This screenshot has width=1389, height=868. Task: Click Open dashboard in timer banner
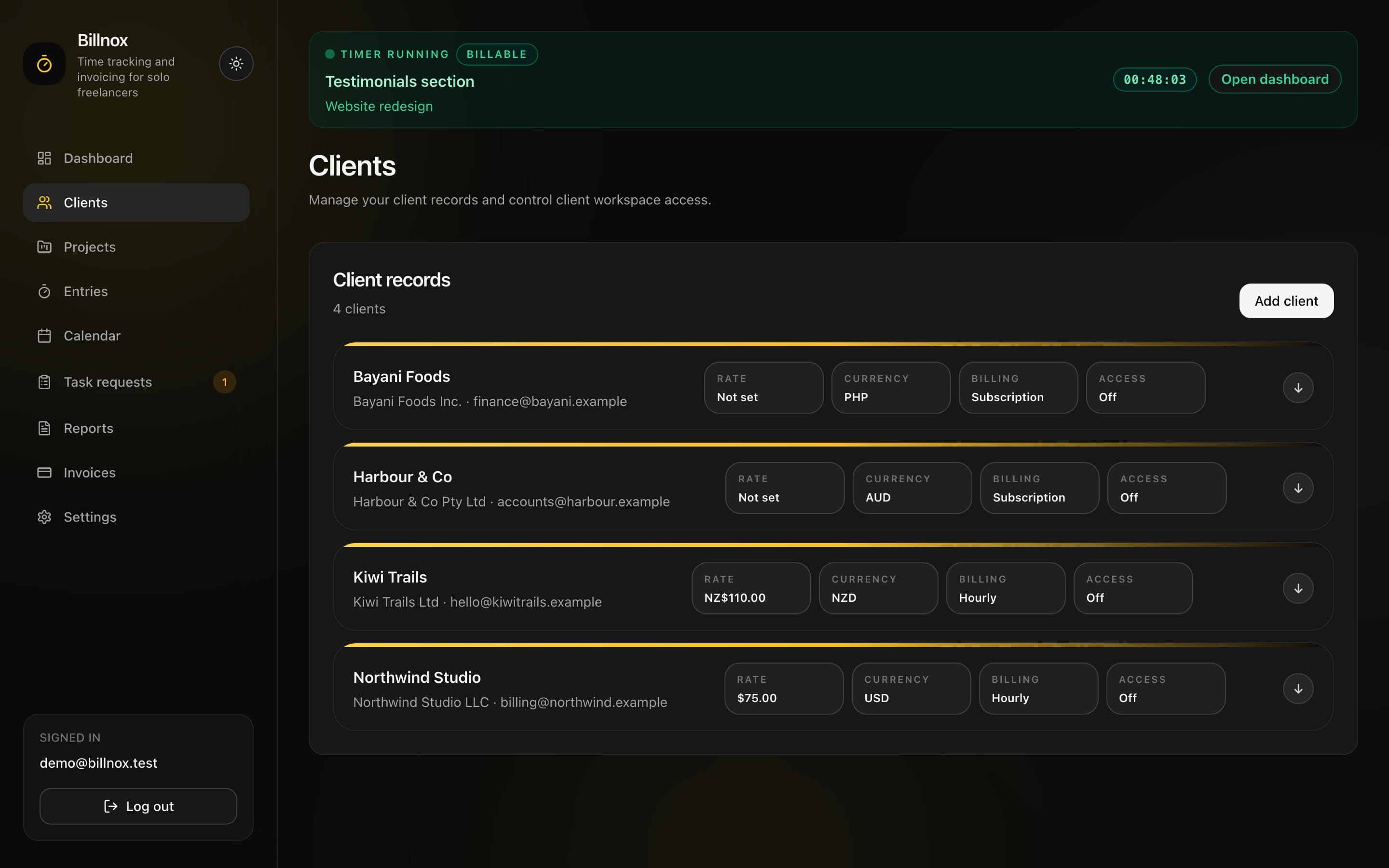[1275, 79]
